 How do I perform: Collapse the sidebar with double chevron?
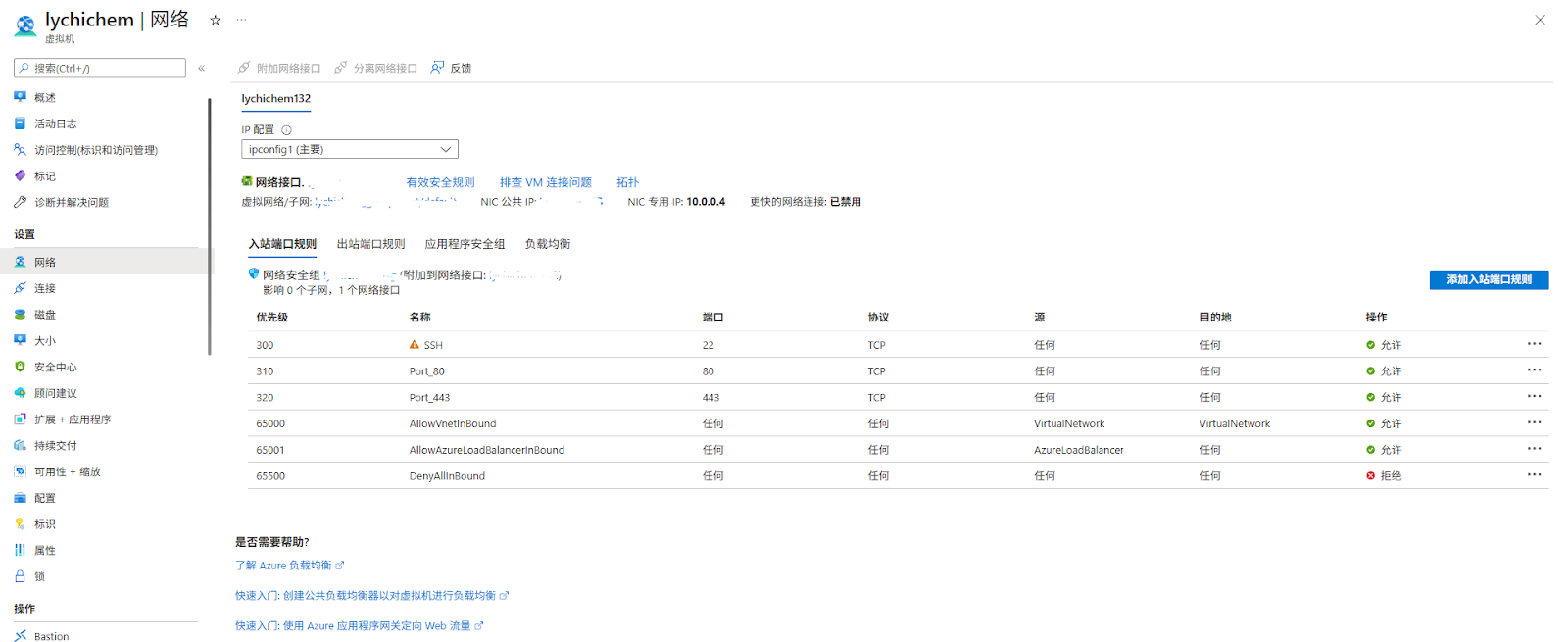[201, 68]
